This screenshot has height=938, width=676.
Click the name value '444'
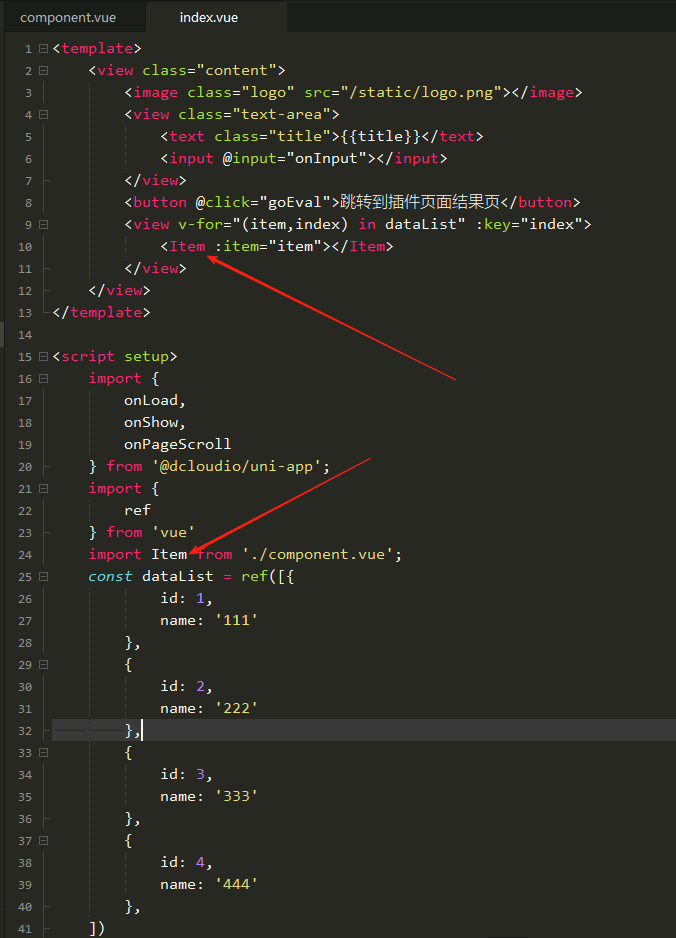[236, 884]
